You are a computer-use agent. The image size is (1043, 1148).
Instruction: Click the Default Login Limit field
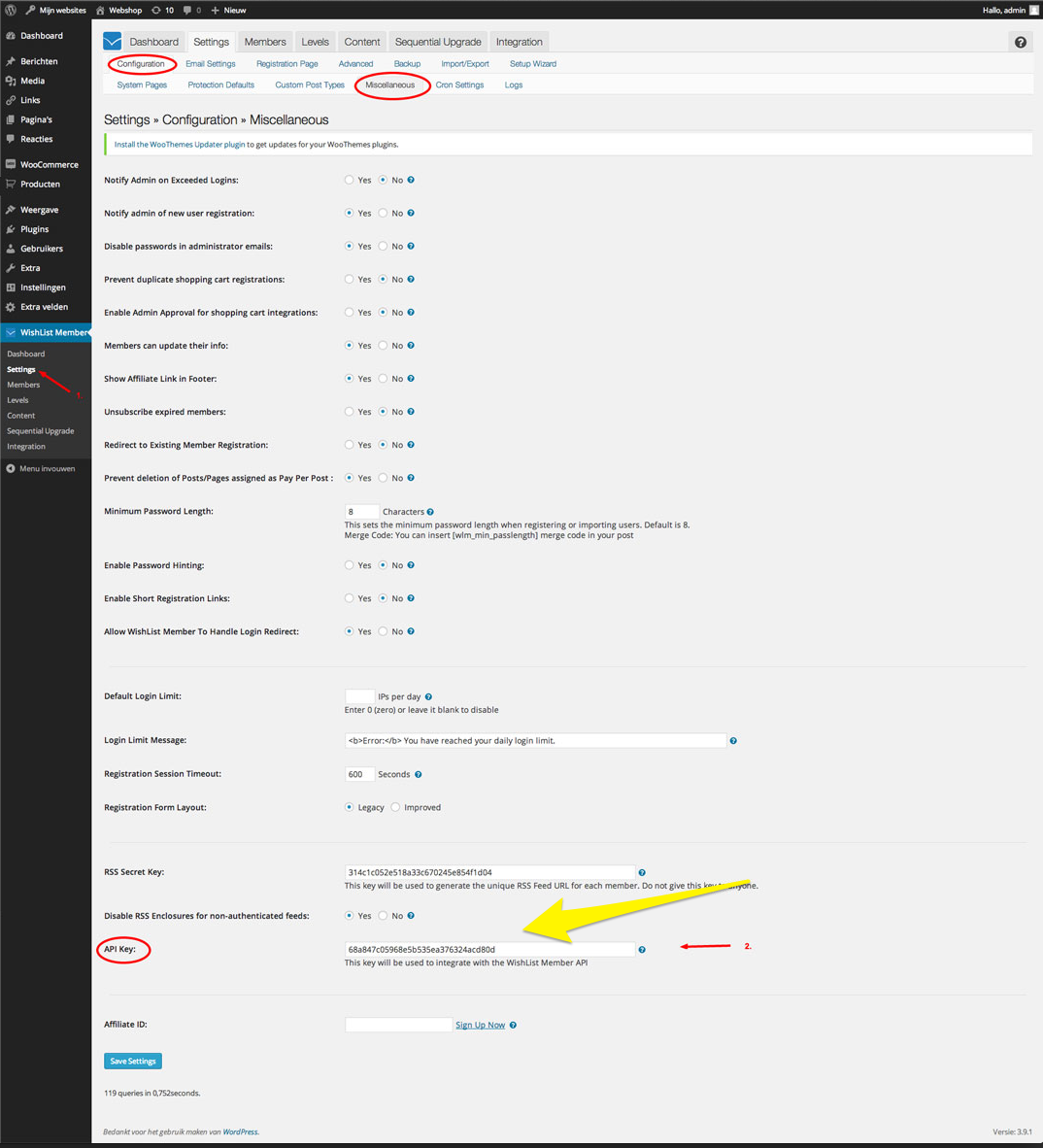359,697
